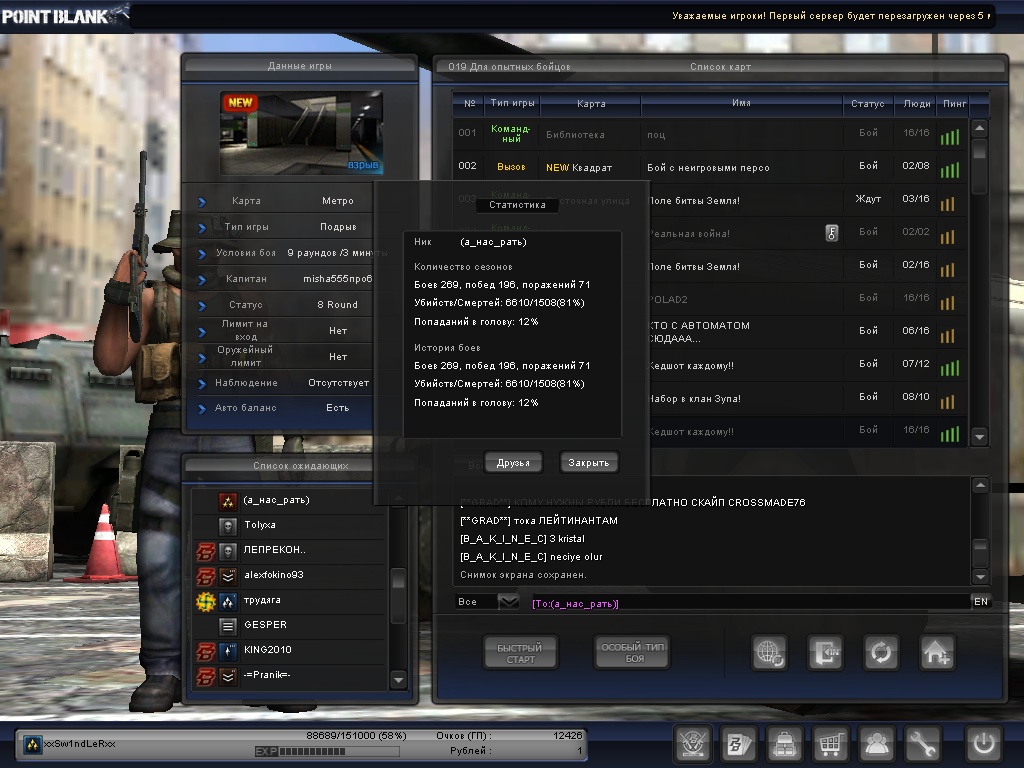Open ОСОБЫЙ ТИП БОЯ button
This screenshot has width=1024, height=768.
click(x=632, y=652)
